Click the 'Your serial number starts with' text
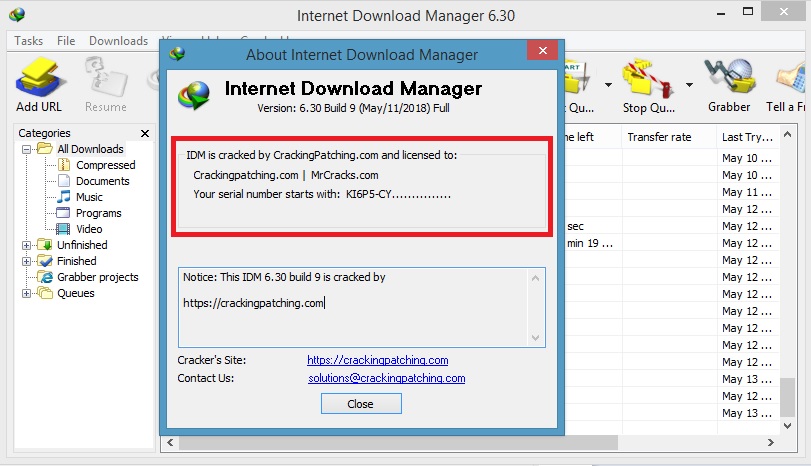811x466 pixels. [x=266, y=194]
